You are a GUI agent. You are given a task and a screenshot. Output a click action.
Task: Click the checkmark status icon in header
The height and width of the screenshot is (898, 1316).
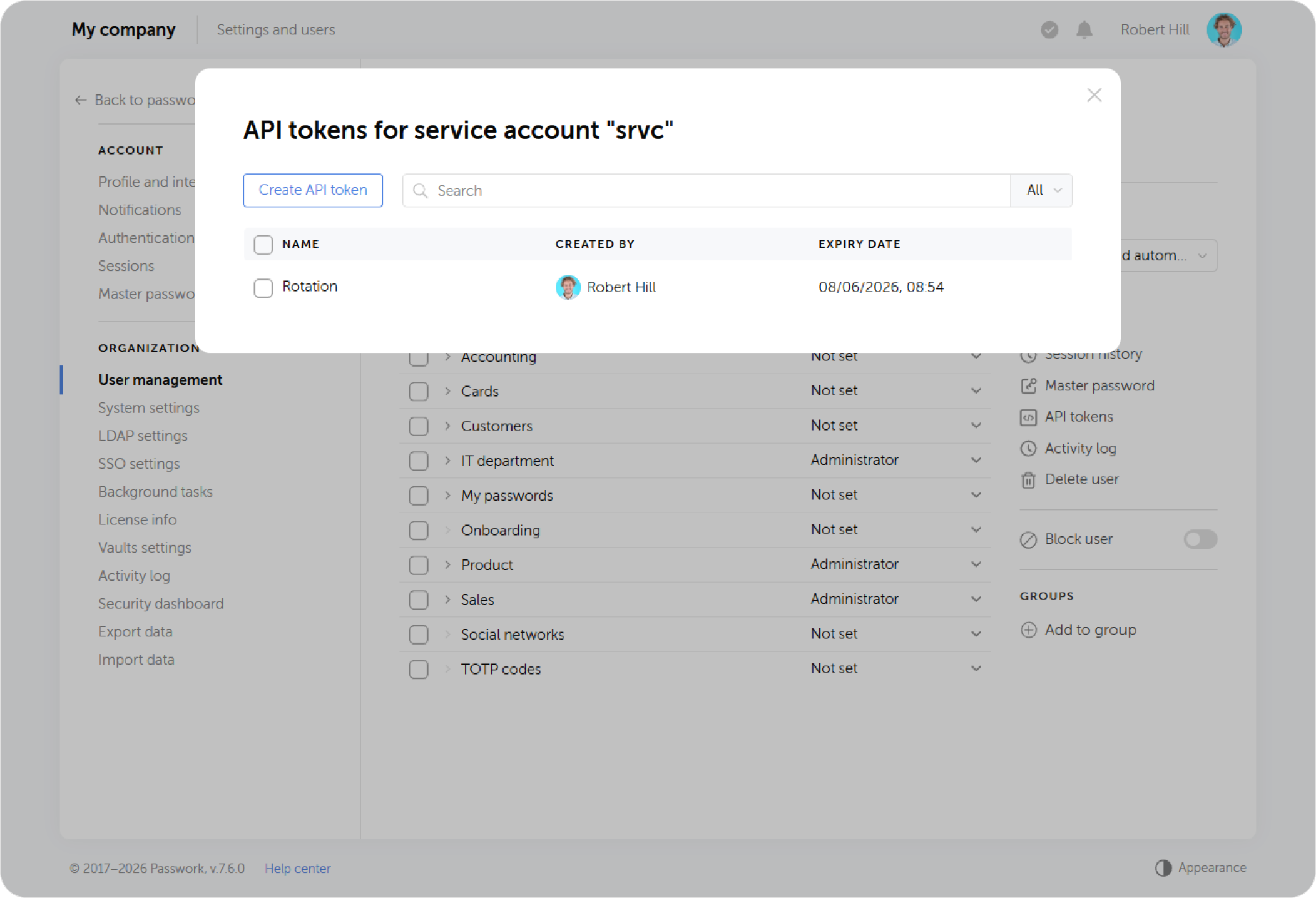[x=1049, y=29]
